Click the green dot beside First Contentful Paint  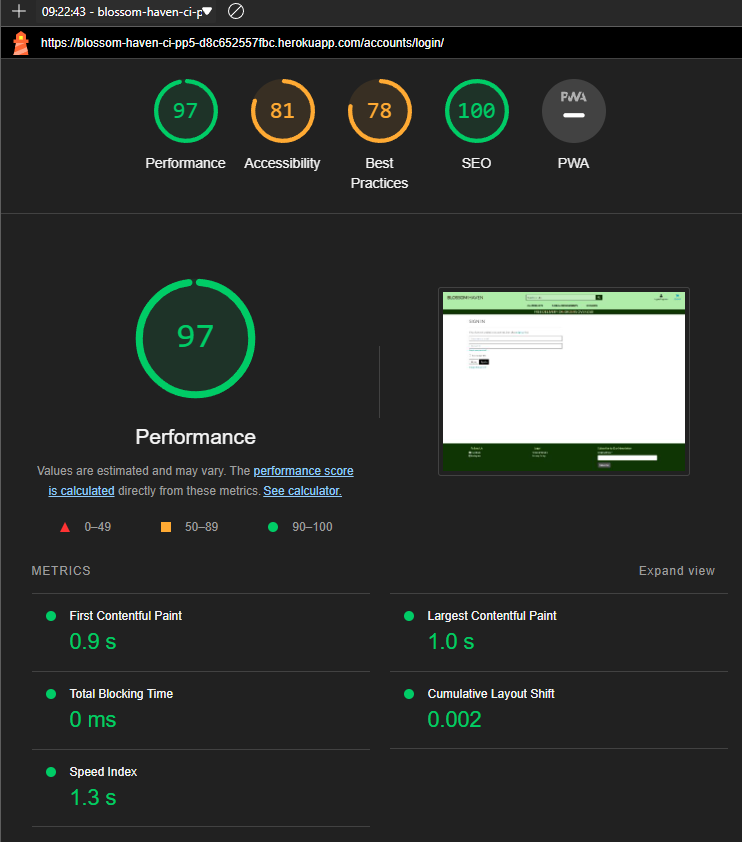(51, 616)
